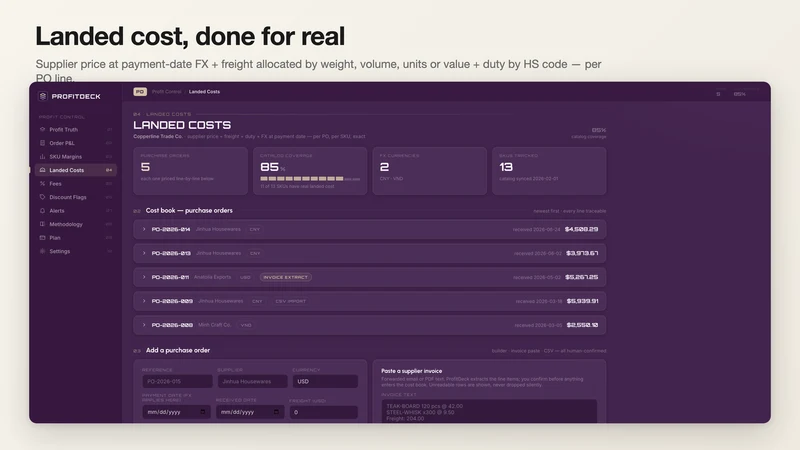Click the $2,550.10 total on Minh Craft row
This screenshot has width=800, height=450.
coord(582,325)
